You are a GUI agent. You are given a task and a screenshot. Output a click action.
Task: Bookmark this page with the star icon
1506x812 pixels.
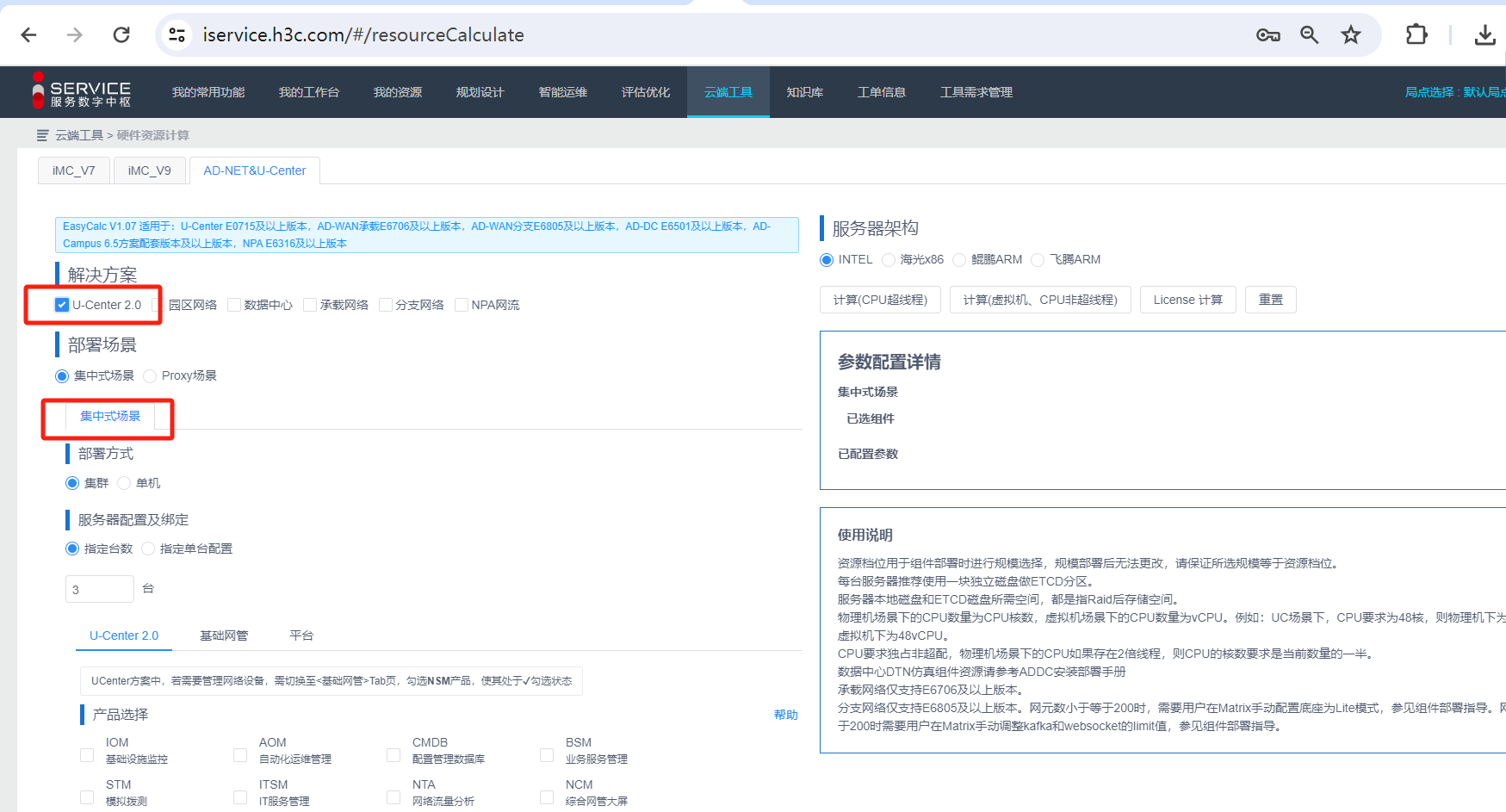point(1350,34)
